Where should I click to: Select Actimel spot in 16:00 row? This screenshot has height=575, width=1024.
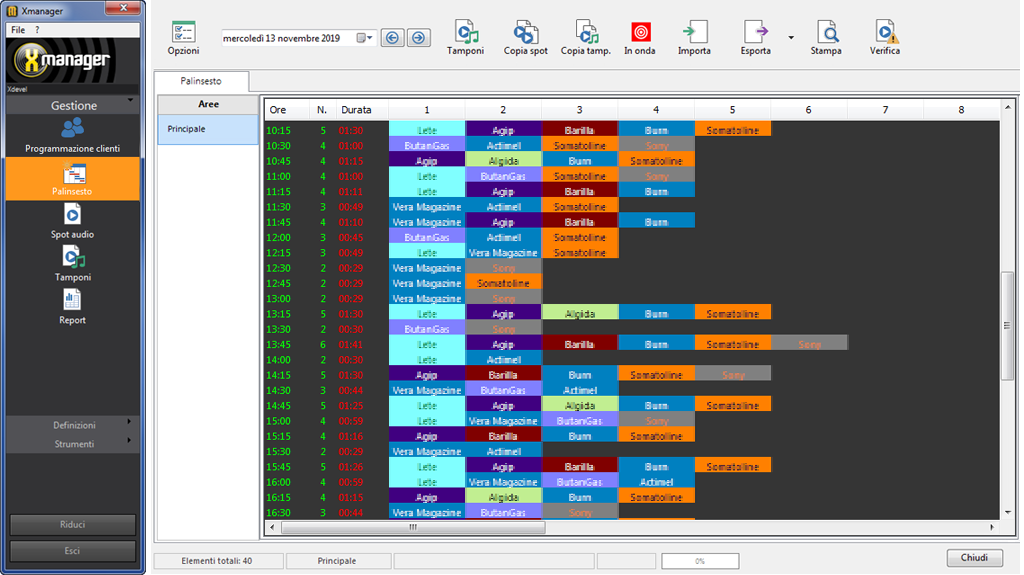[656, 482]
